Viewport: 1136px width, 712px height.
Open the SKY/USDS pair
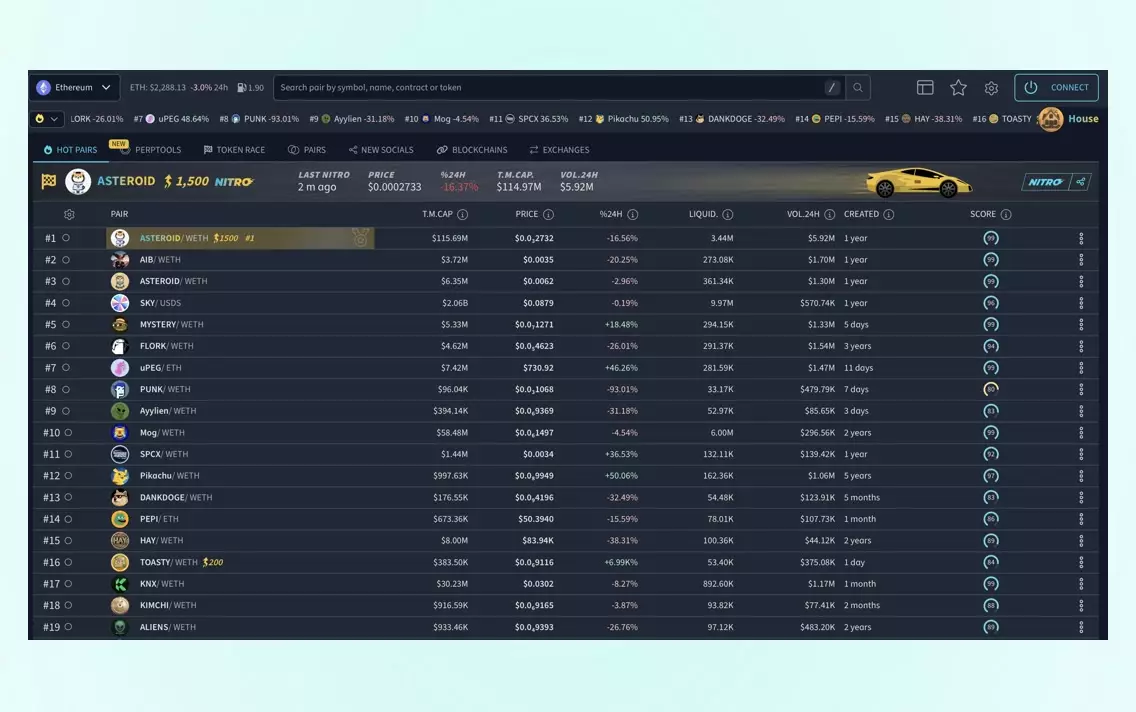click(x=160, y=303)
